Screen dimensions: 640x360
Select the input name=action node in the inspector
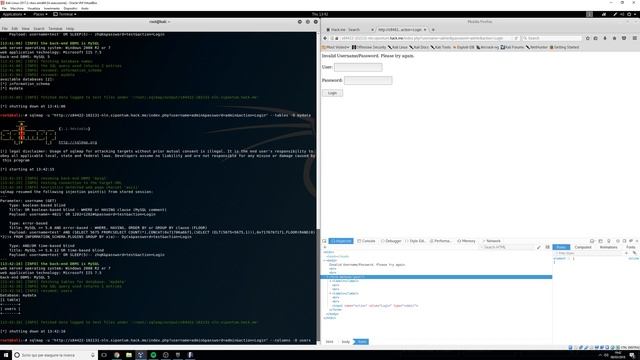pos(375,306)
